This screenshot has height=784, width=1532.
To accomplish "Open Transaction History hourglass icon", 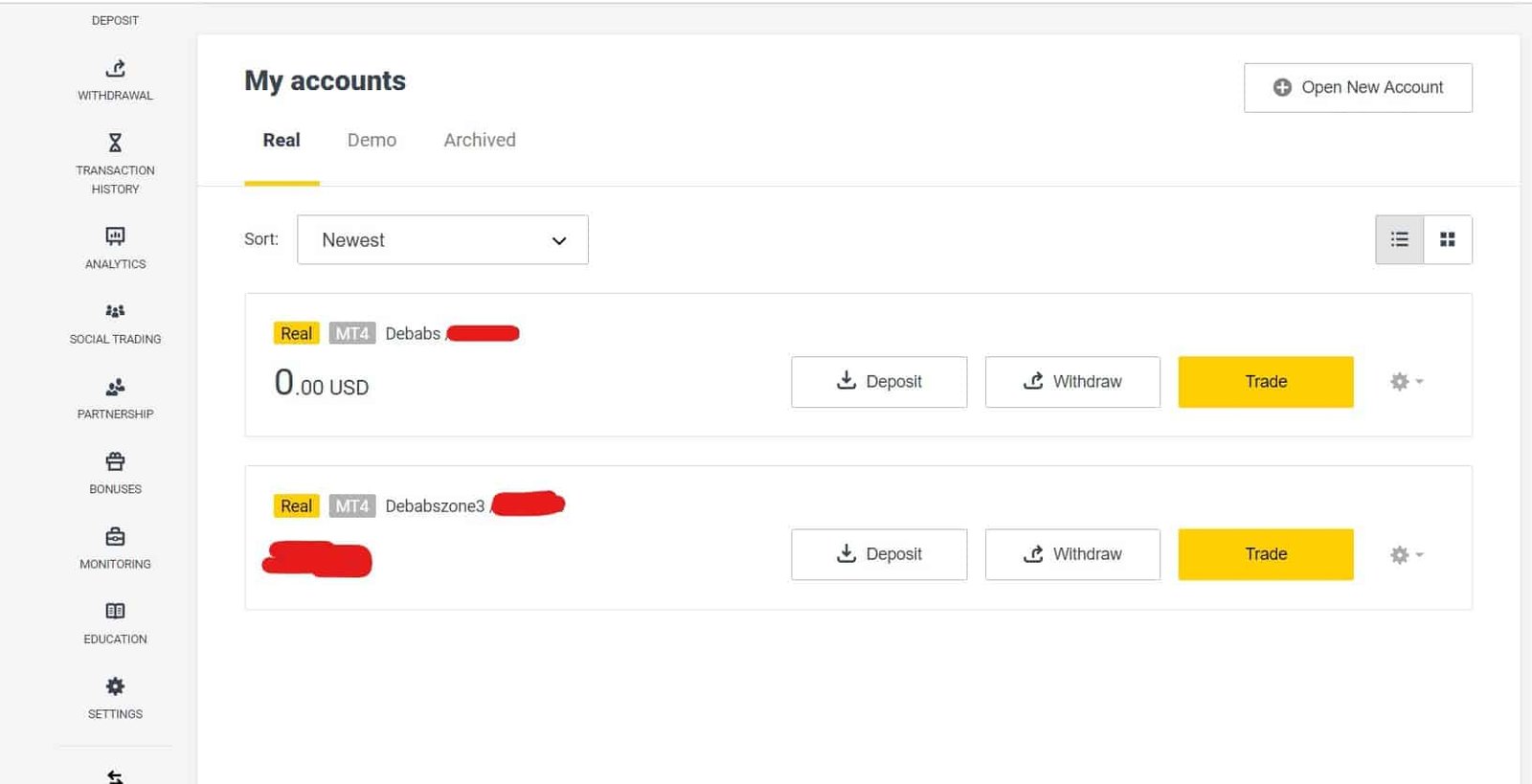I will coord(115,143).
